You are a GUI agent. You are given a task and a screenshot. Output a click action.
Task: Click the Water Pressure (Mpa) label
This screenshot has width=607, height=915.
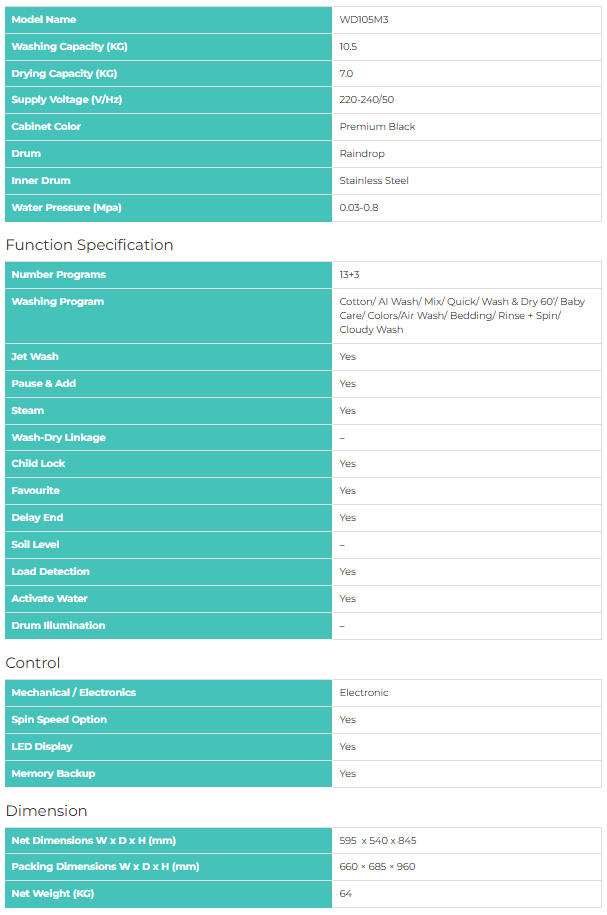point(66,208)
